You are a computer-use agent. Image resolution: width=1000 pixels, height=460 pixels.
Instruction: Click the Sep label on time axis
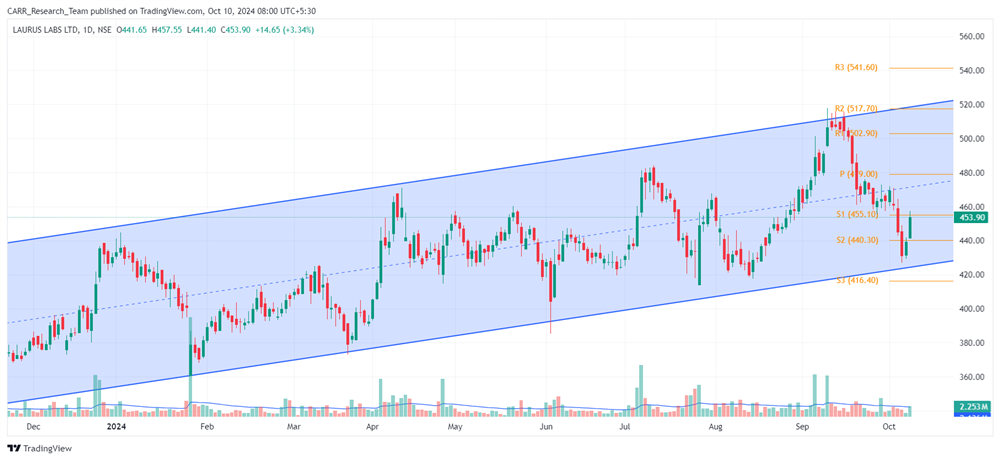pos(801,426)
